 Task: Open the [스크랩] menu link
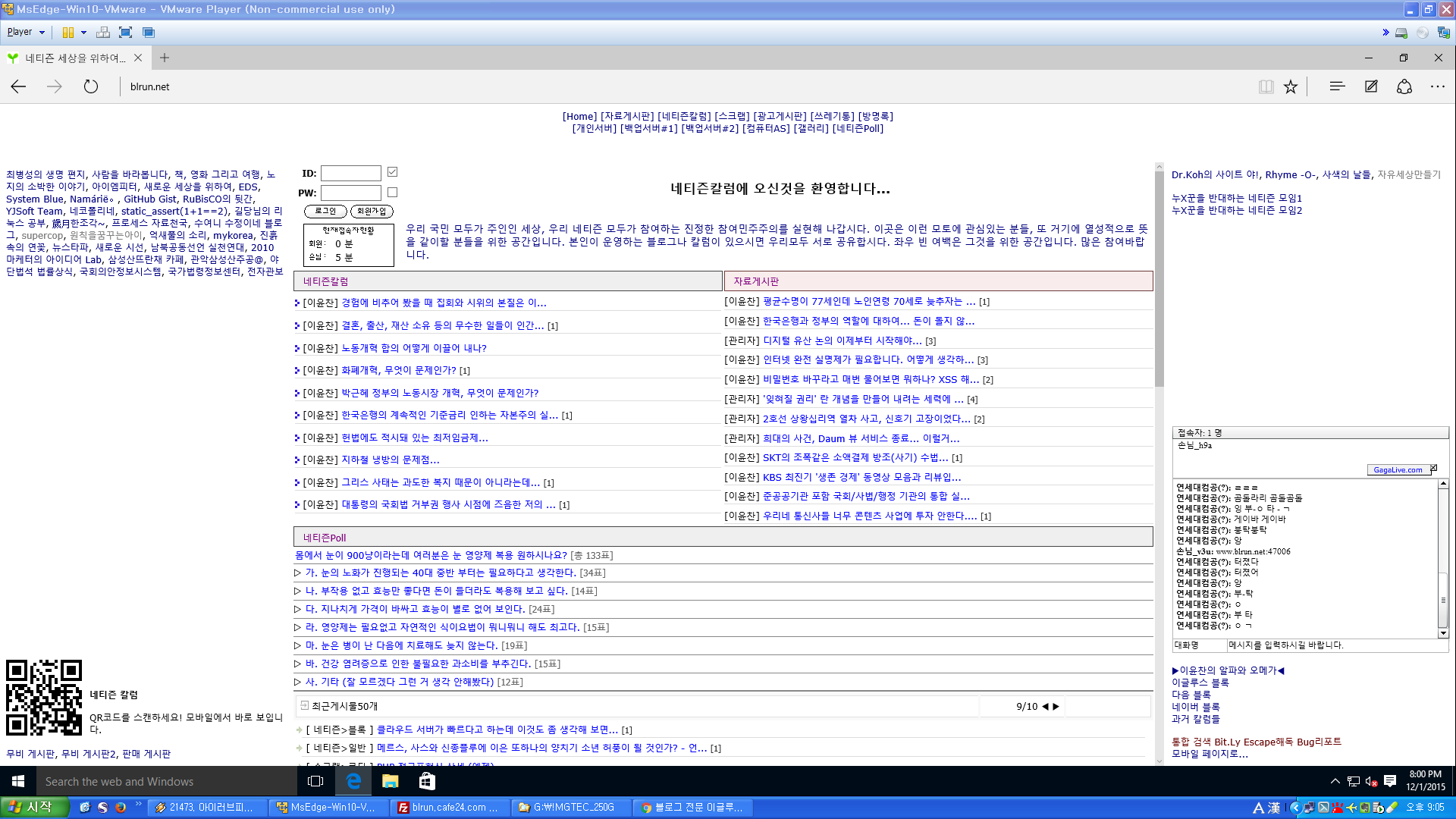click(732, 116)
